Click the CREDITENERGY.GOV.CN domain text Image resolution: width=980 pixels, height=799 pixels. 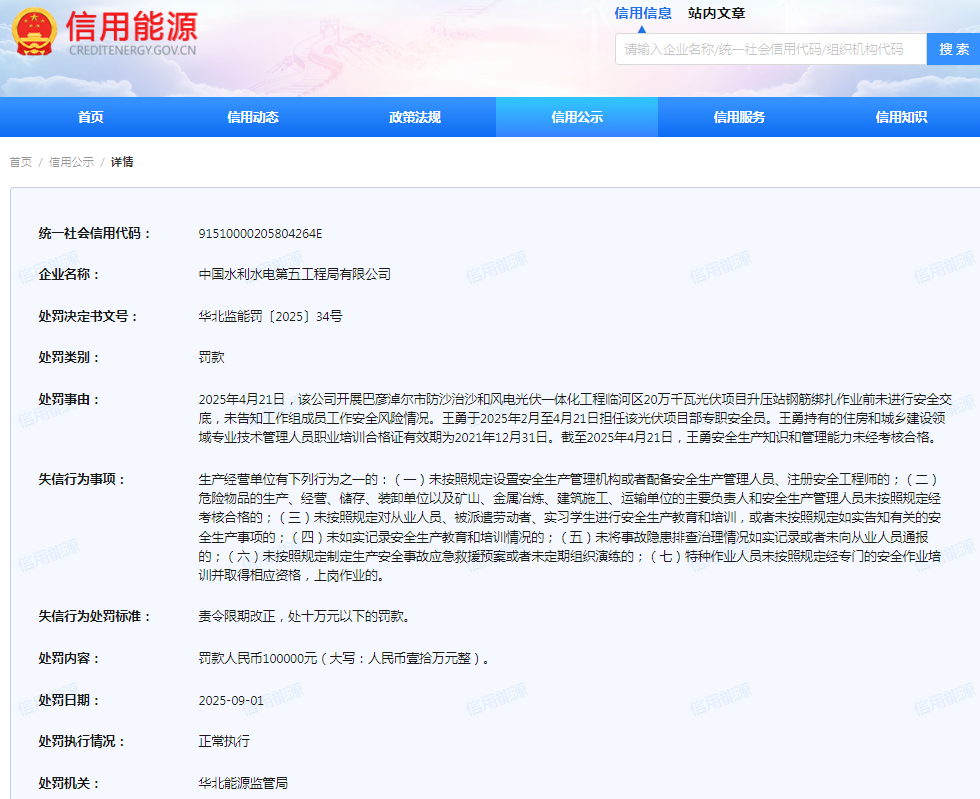point(132,50)
